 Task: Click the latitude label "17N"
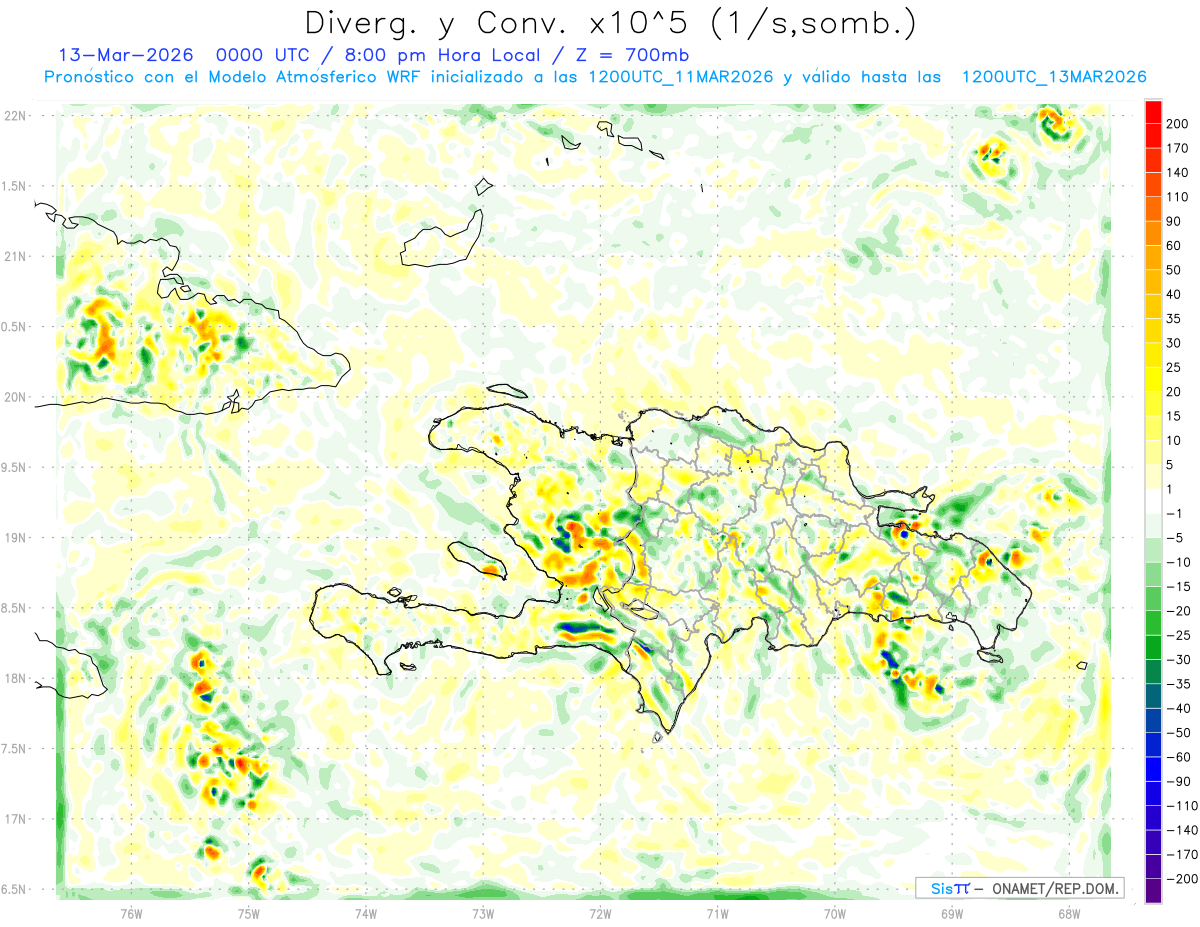click(x=16, y=819)
